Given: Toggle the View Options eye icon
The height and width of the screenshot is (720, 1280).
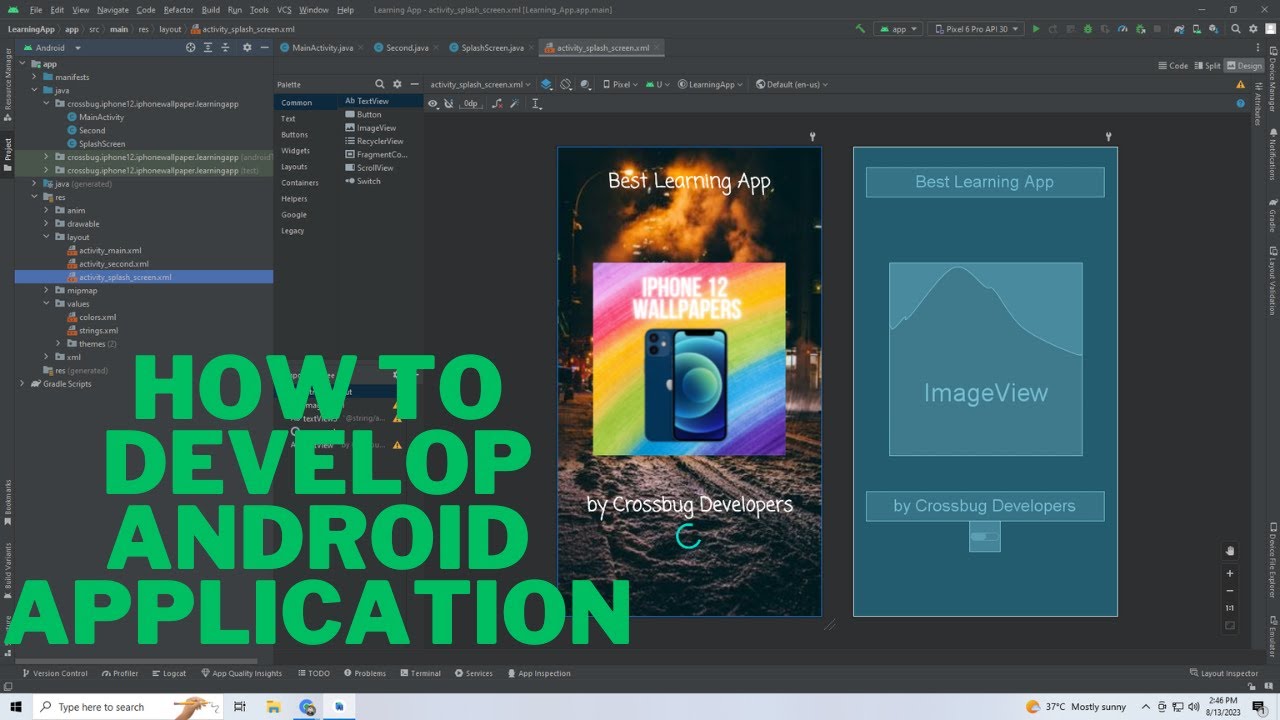Looking at the screenshot, I should click(433, 103).
